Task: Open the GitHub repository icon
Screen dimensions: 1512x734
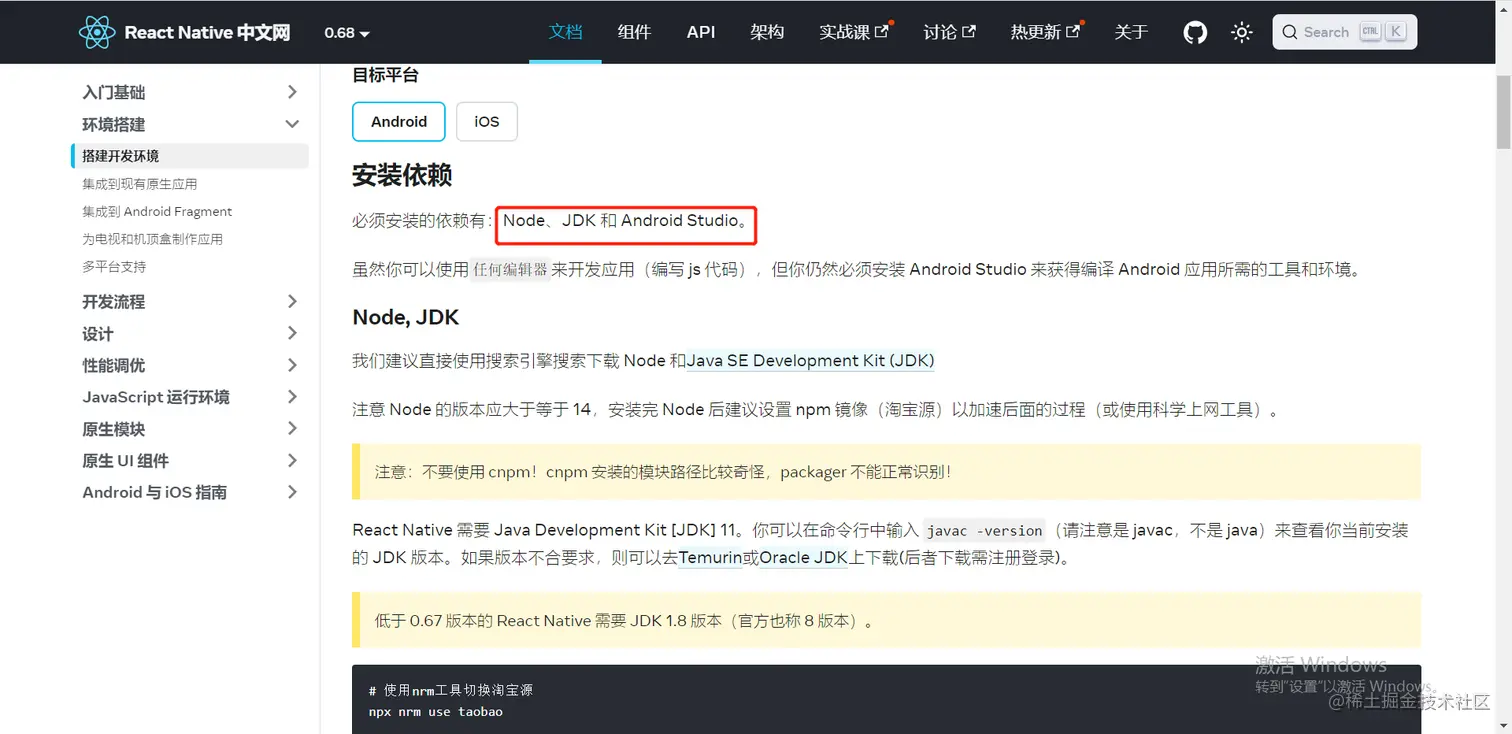Action: pyautogui.click(x=1194, y=31)
